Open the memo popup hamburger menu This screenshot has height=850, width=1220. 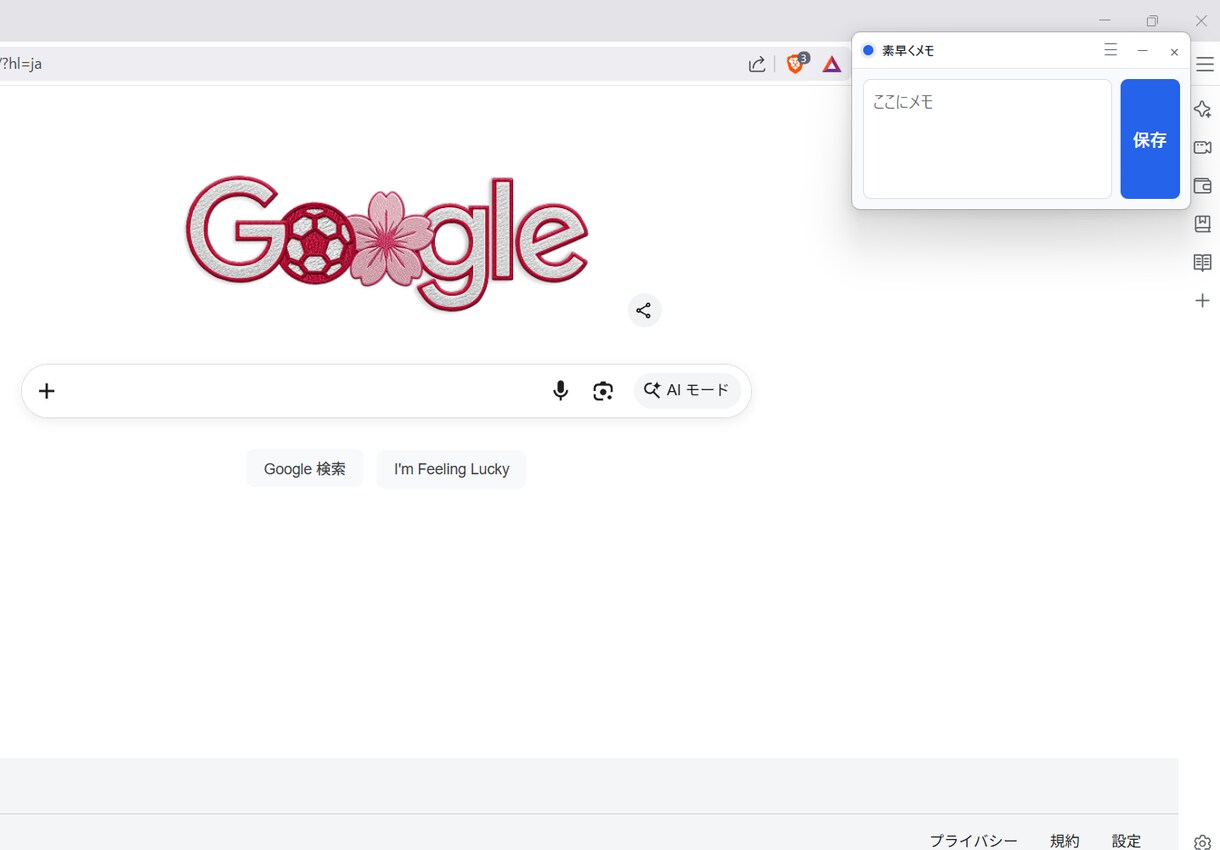pos(1111,50)
